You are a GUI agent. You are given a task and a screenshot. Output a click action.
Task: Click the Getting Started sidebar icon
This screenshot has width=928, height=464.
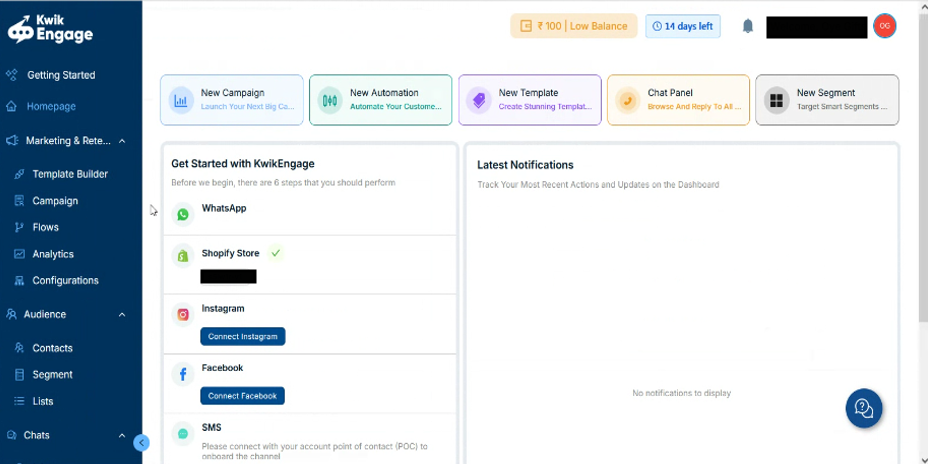11,75
